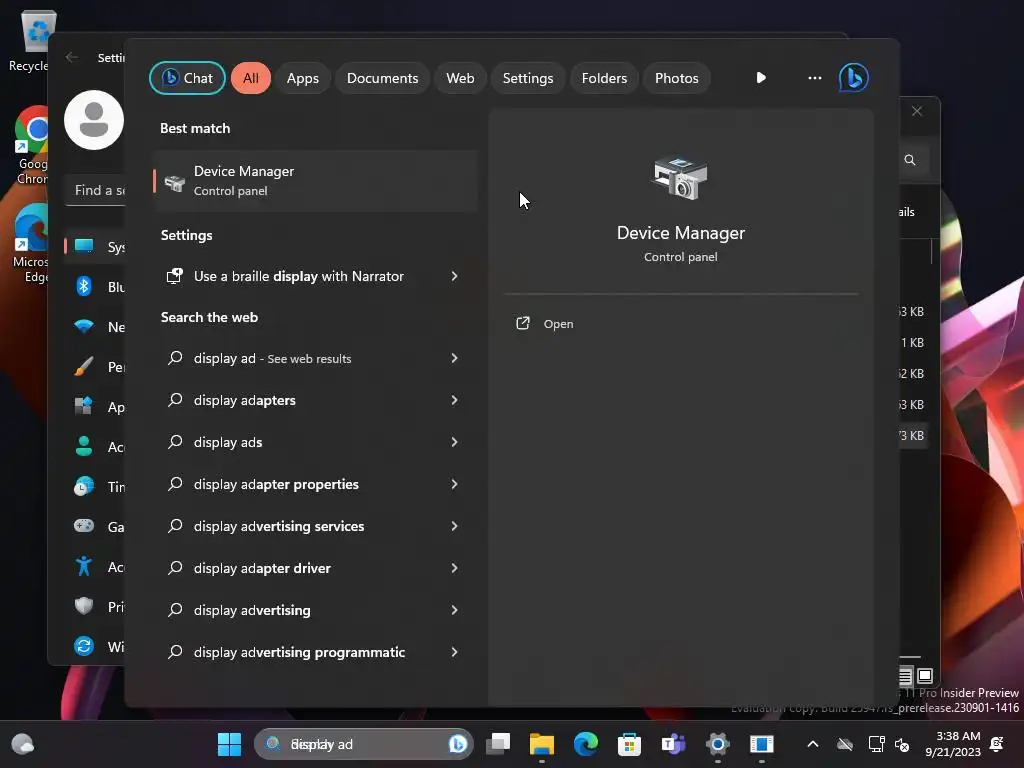
Task: Filter search results by Folders
Action: tap(604, 78)
